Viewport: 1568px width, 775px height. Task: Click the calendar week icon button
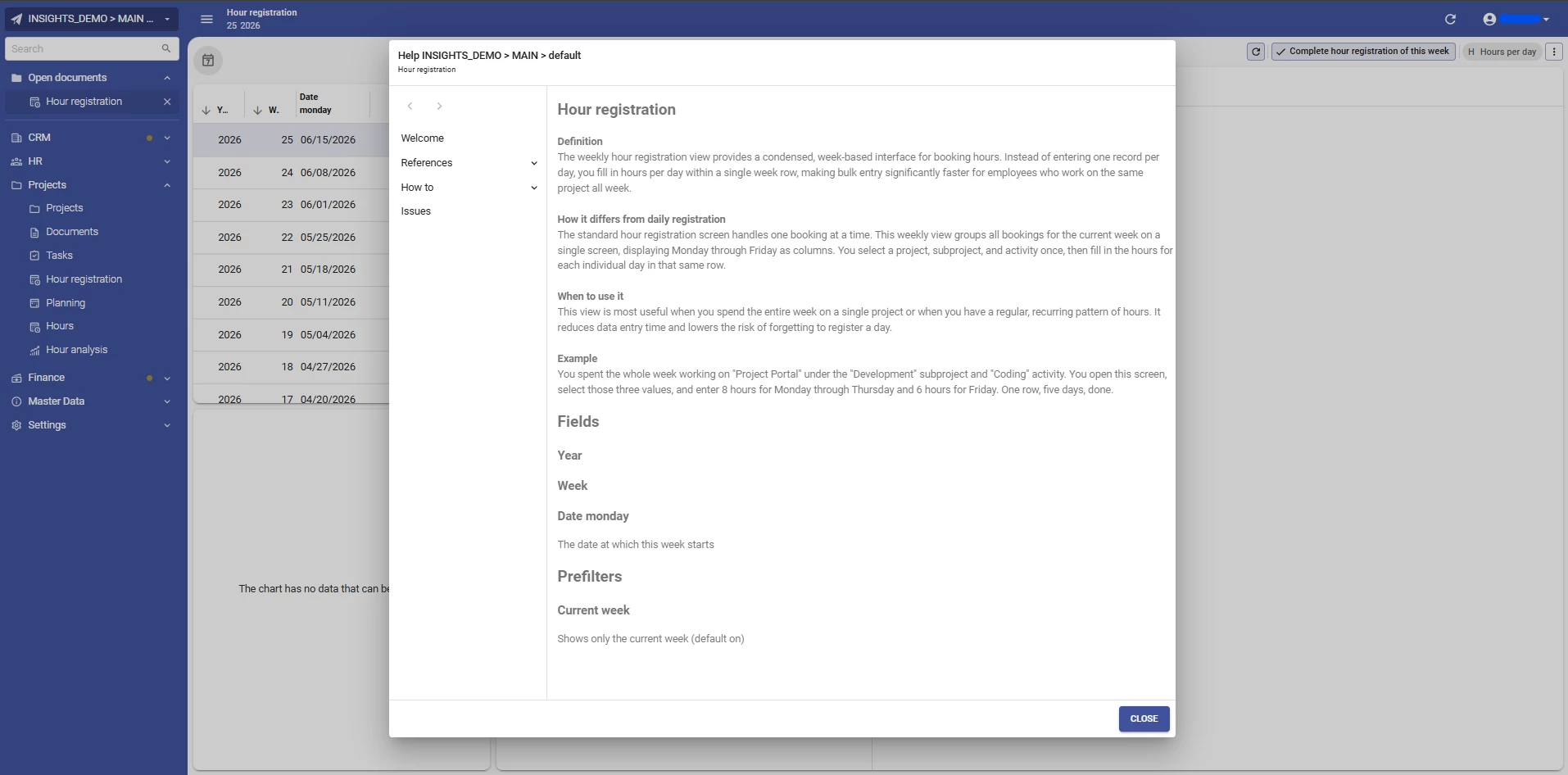click(208, 61)
